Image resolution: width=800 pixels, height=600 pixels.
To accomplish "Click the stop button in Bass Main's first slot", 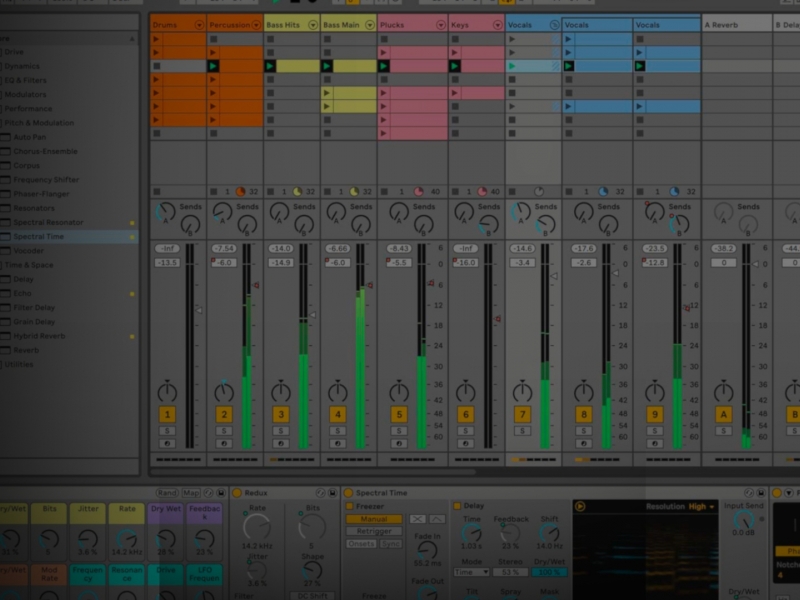I will pos(327,40).
